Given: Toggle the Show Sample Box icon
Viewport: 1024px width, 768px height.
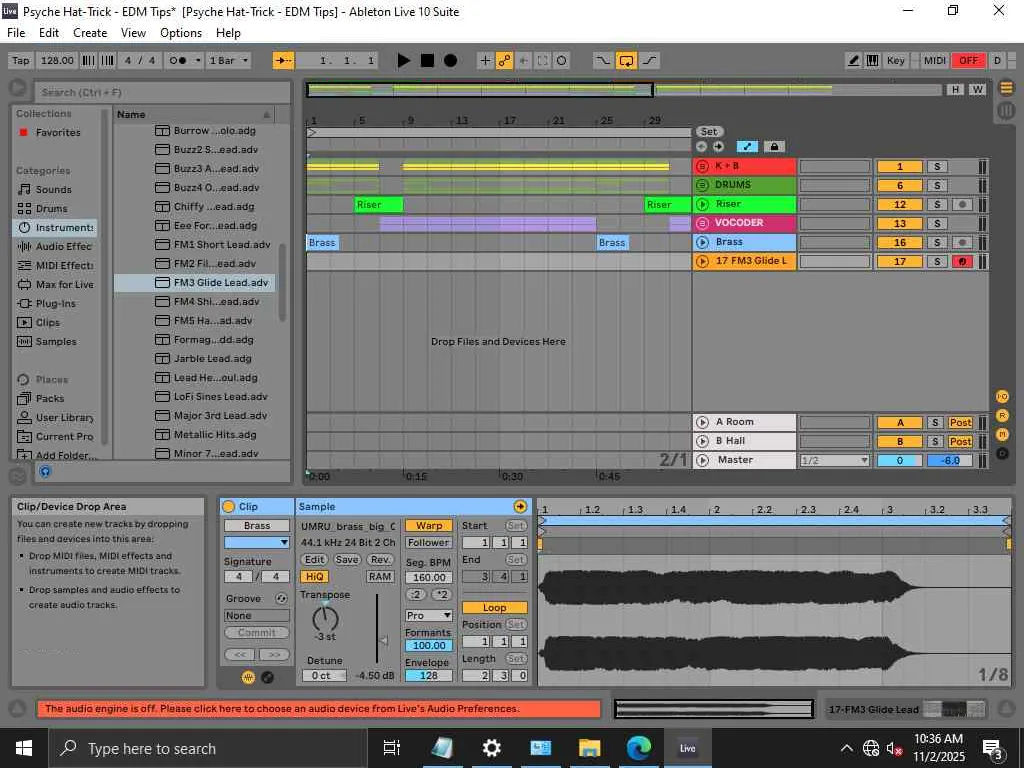Looking at the screenshot, I should [x=248, y=677].
